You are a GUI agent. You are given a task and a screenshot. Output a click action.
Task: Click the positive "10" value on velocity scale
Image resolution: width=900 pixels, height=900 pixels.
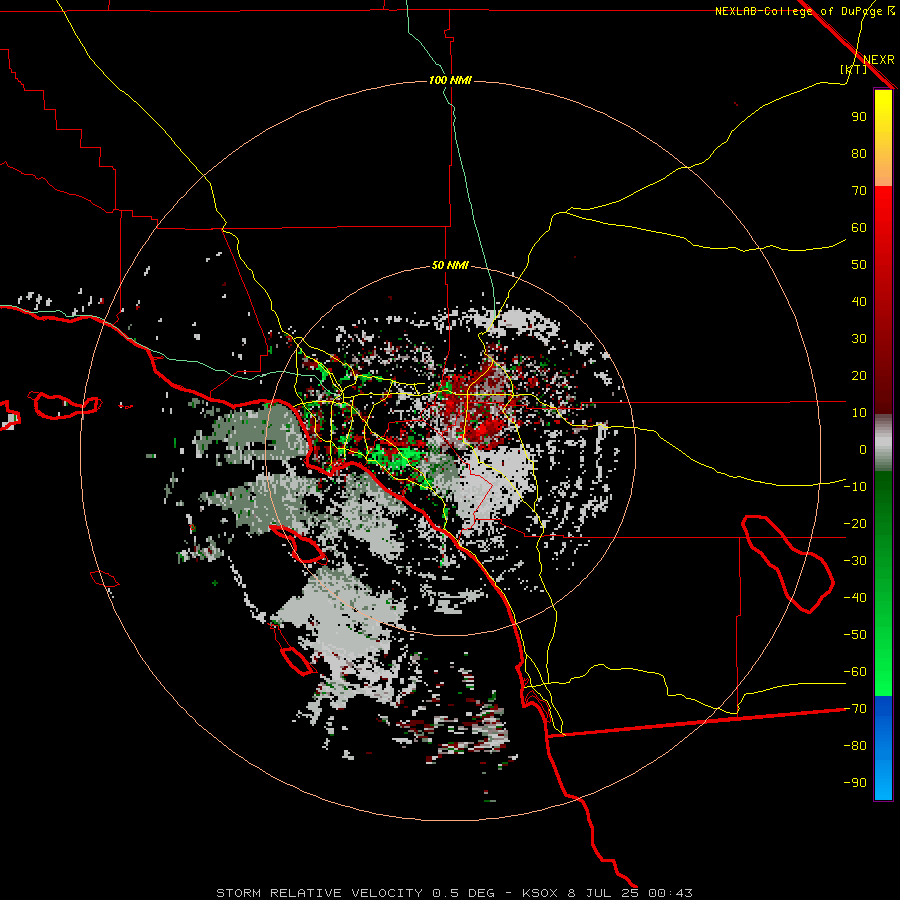(859, 413)
